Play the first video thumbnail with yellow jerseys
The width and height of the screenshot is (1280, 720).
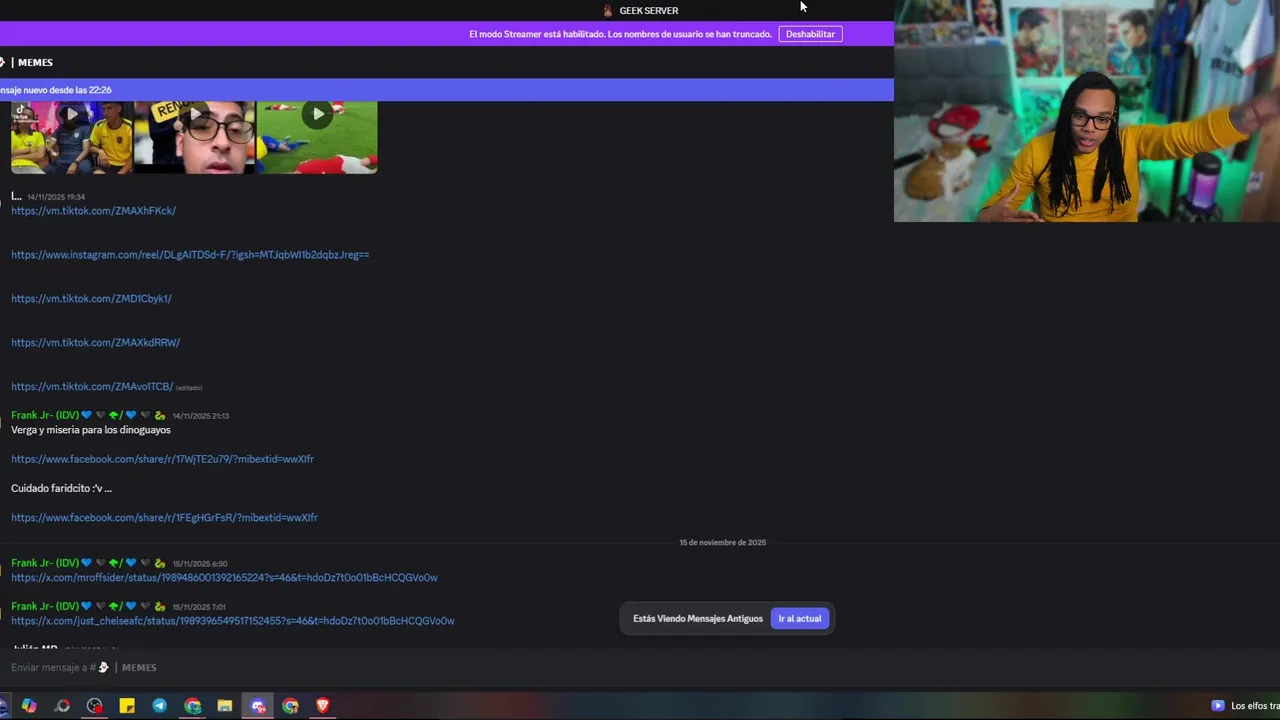click(x=71, y=138)
